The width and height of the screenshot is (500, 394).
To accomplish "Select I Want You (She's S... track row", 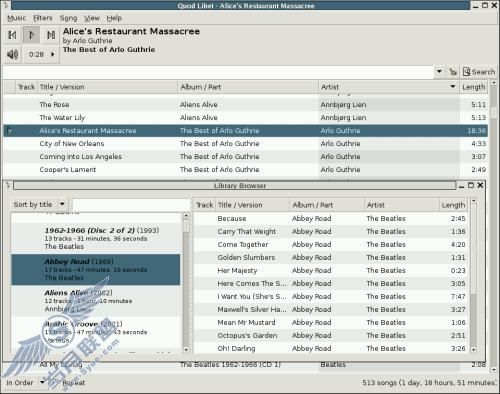I will 331,297.
